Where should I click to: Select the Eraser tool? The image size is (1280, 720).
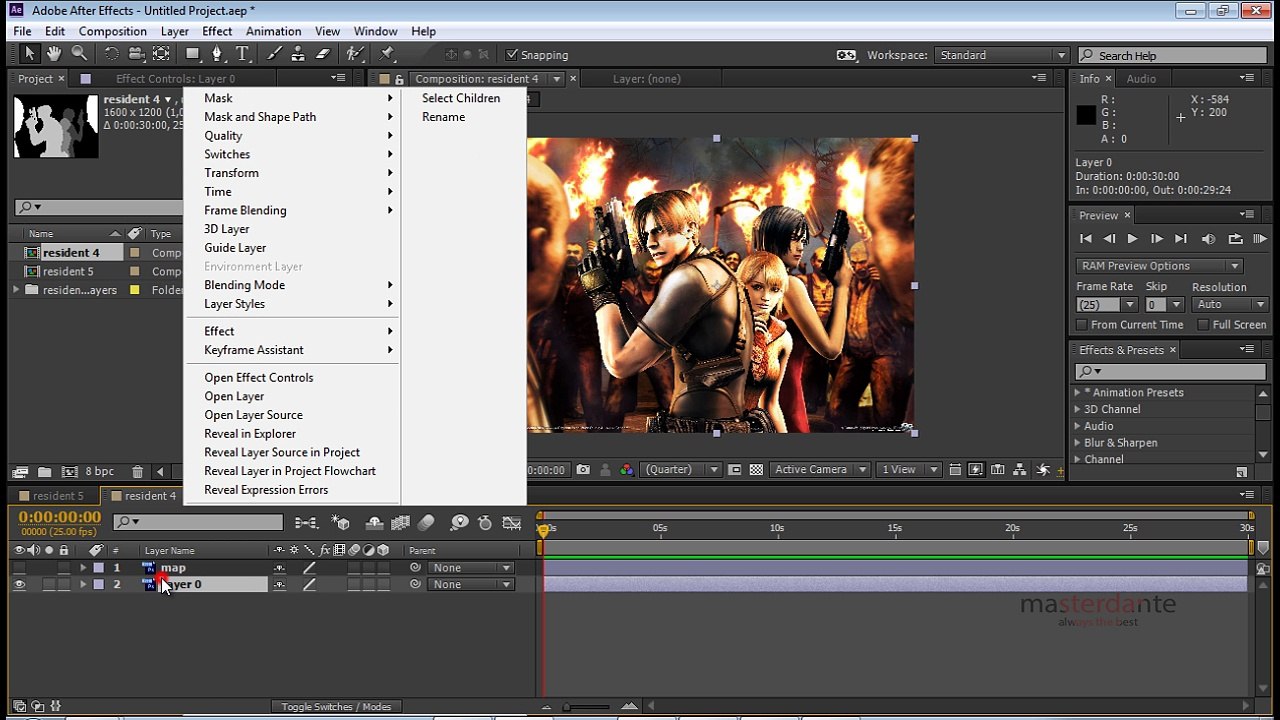(323, 54)
